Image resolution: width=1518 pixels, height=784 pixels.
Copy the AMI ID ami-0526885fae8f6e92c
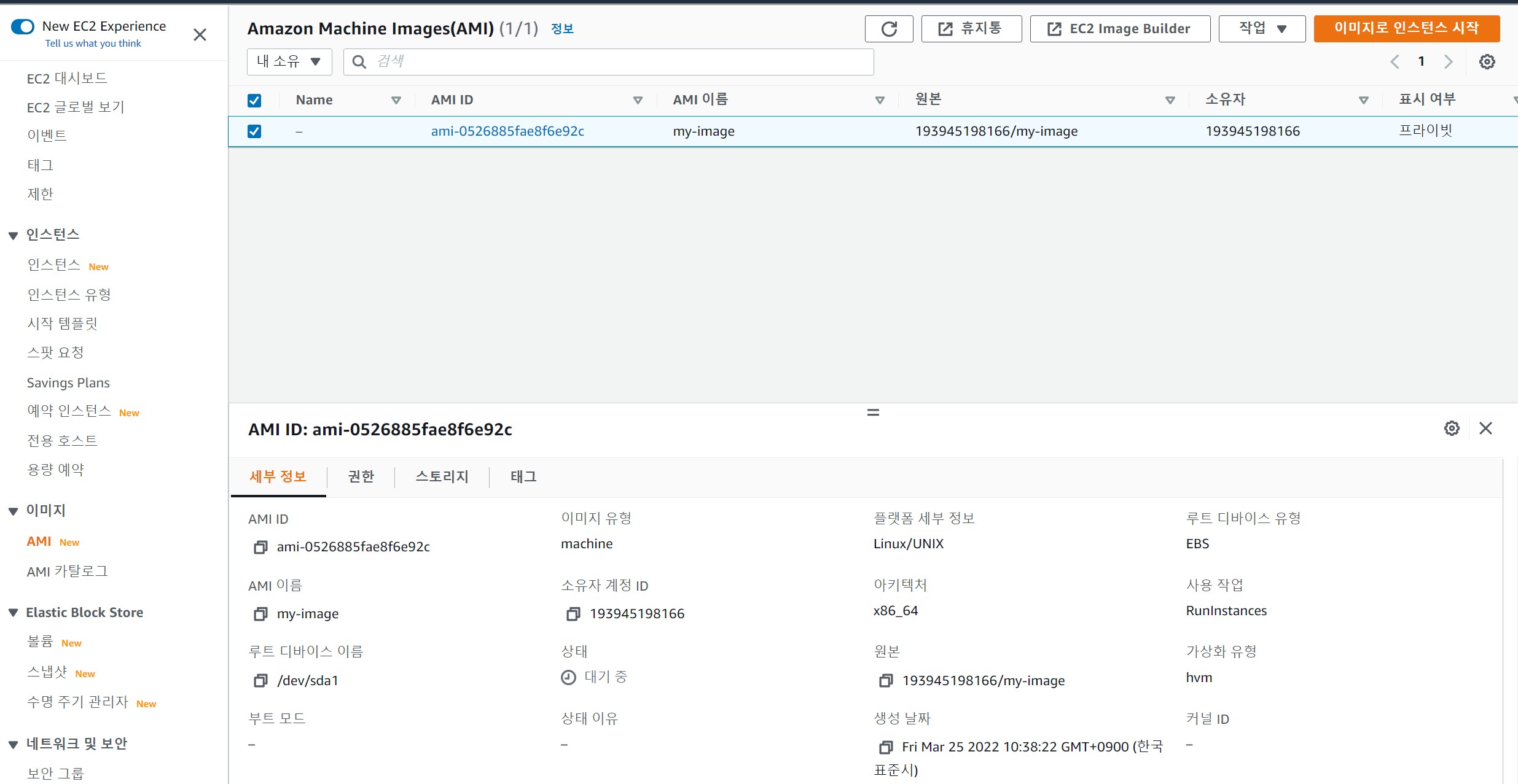point(260,547)
